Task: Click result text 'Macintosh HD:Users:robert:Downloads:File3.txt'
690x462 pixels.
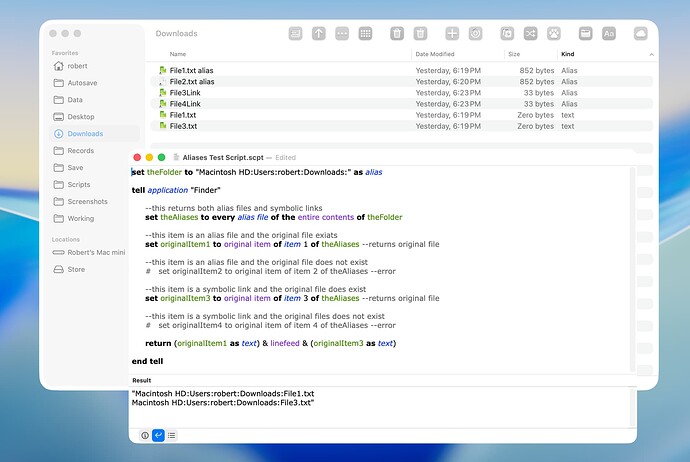Action: click(223, 403)
